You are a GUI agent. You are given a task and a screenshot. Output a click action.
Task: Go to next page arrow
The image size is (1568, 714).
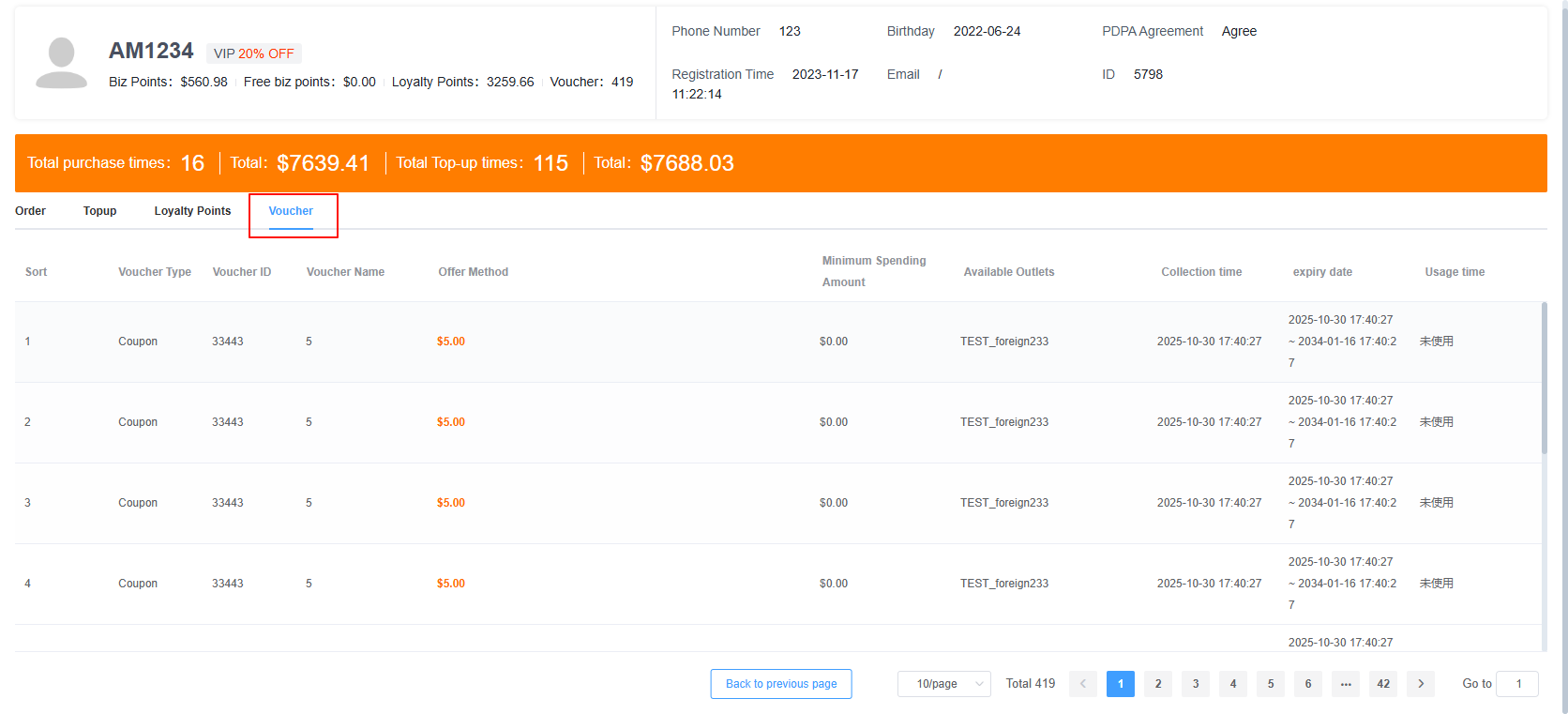pos(1421,684)
